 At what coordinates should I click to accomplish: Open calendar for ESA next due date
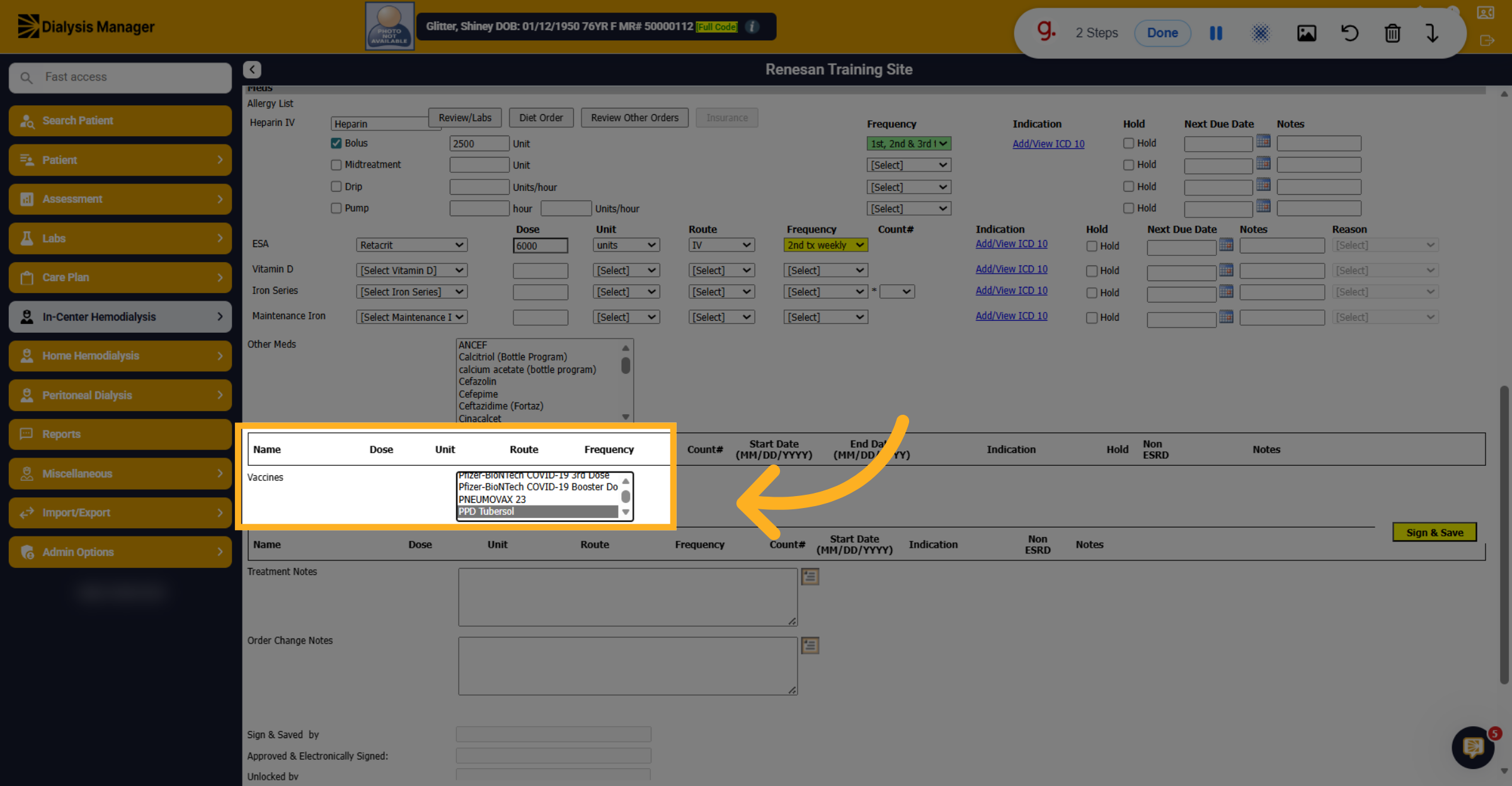(1226, 244)
